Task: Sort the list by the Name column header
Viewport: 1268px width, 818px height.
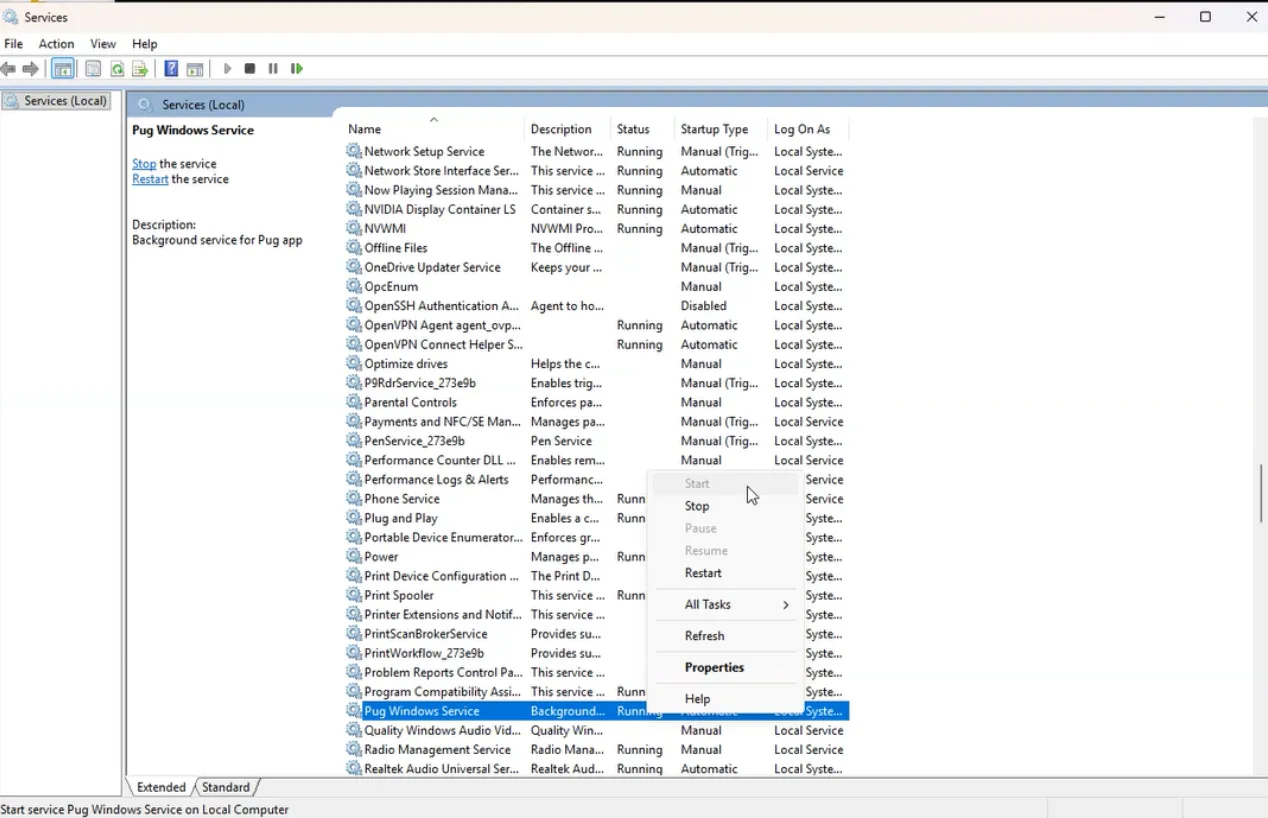Action: click(433, 129)
